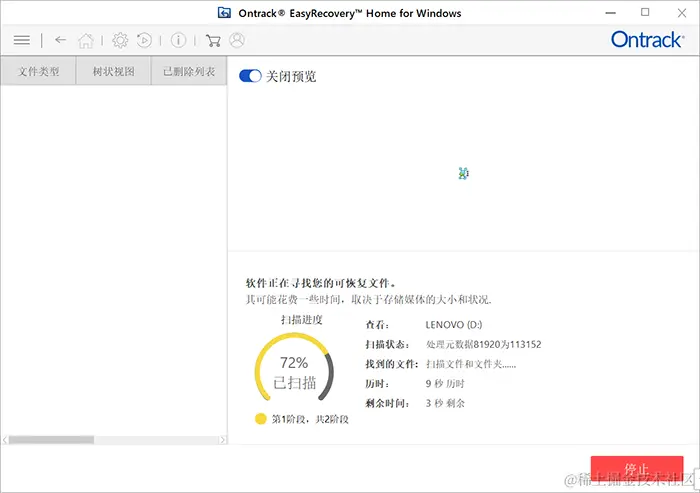700x493 pixels.
Task: Click the remaining time 3 秒 剩余
Action: pyautogui.click(x=445, y=403)
